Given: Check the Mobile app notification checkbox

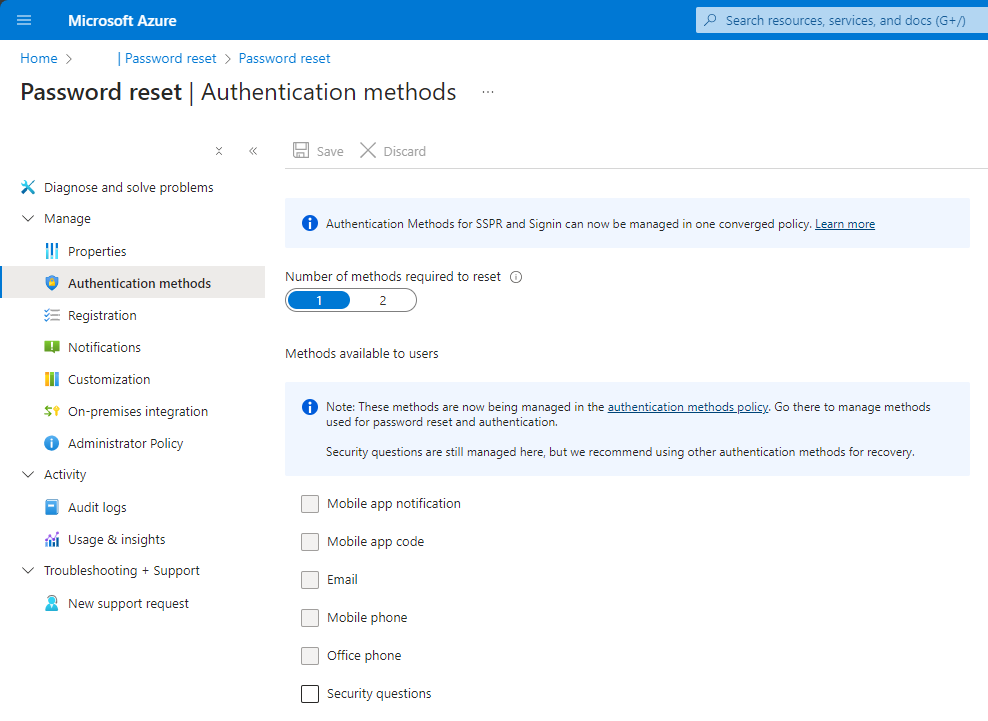Looking at the screenshot, I should pyautogui.click(x=310, y=504).
